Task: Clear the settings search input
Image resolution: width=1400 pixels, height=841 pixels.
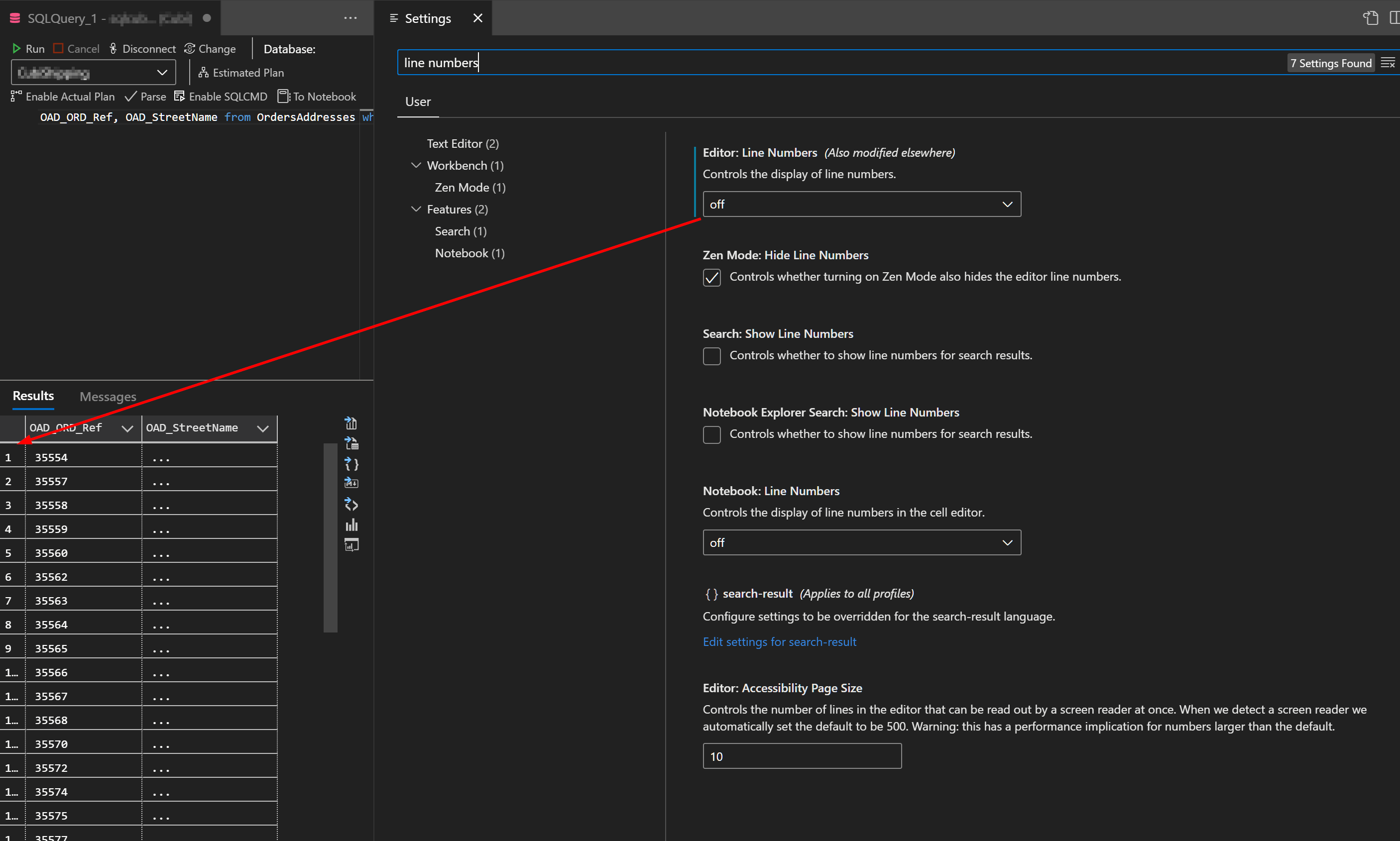Action: coord(1388,62)
